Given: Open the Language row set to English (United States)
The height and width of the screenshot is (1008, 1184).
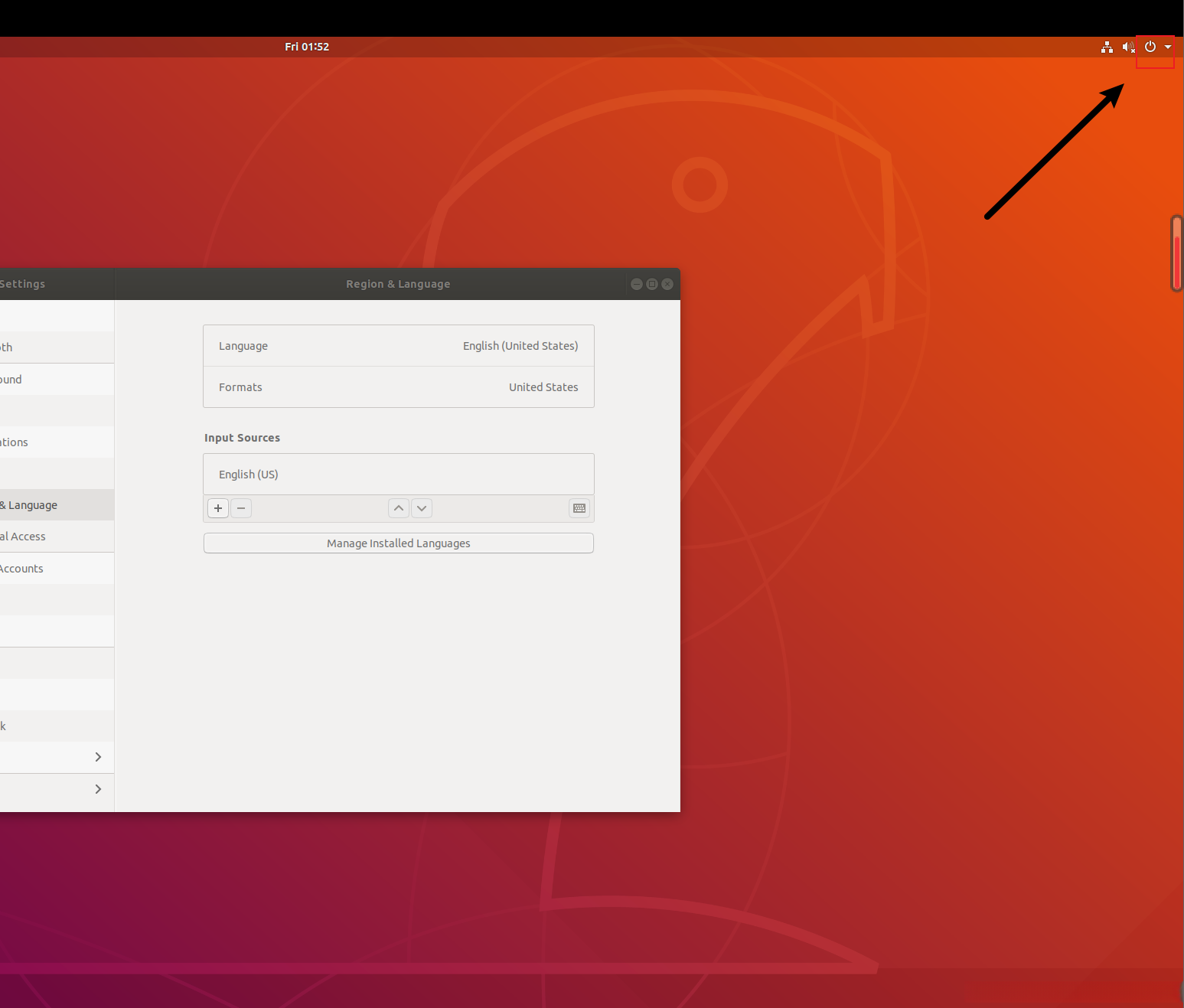Looking at the screenshot, I should click(399, 346).
